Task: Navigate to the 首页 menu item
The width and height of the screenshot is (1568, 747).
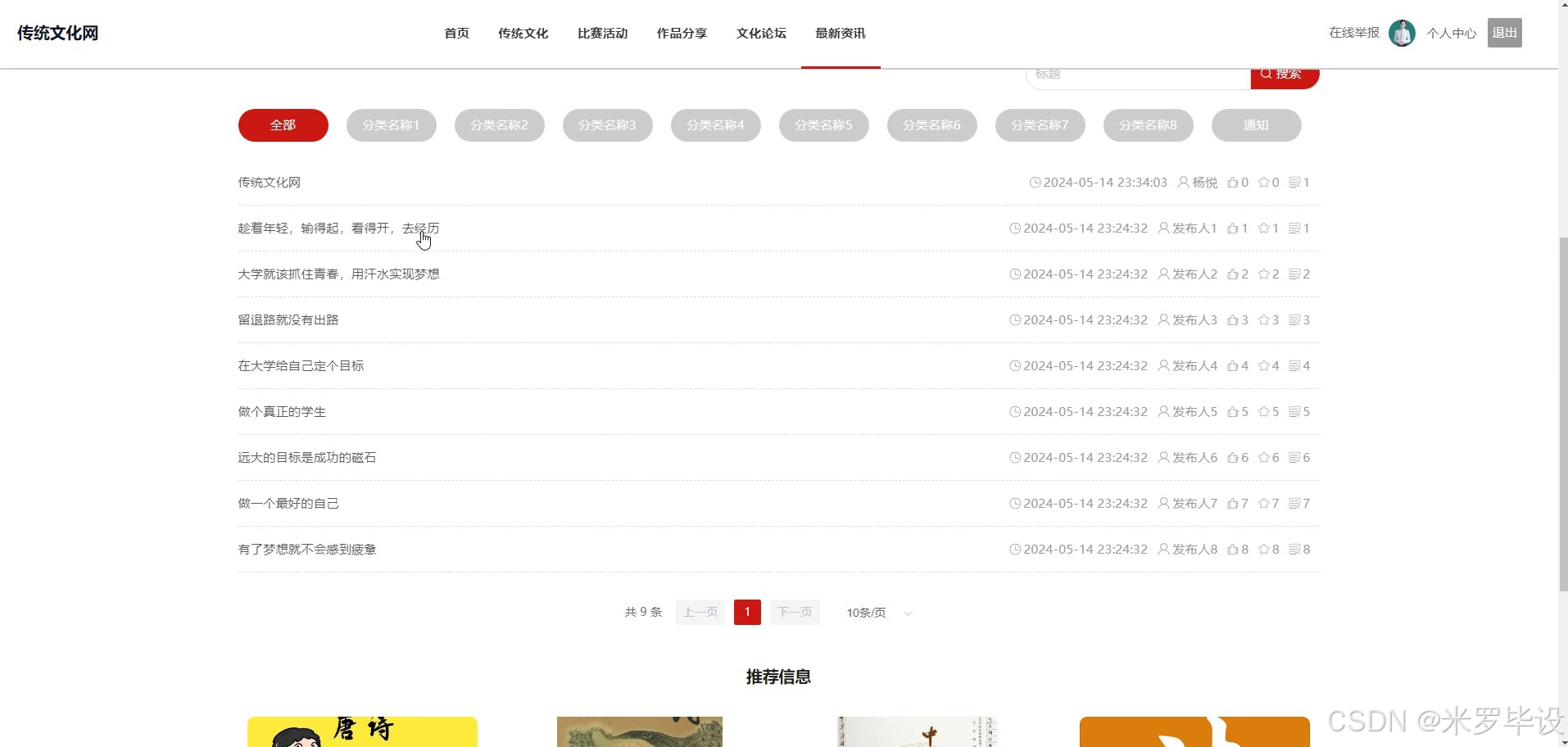Action: coord(456,33)
